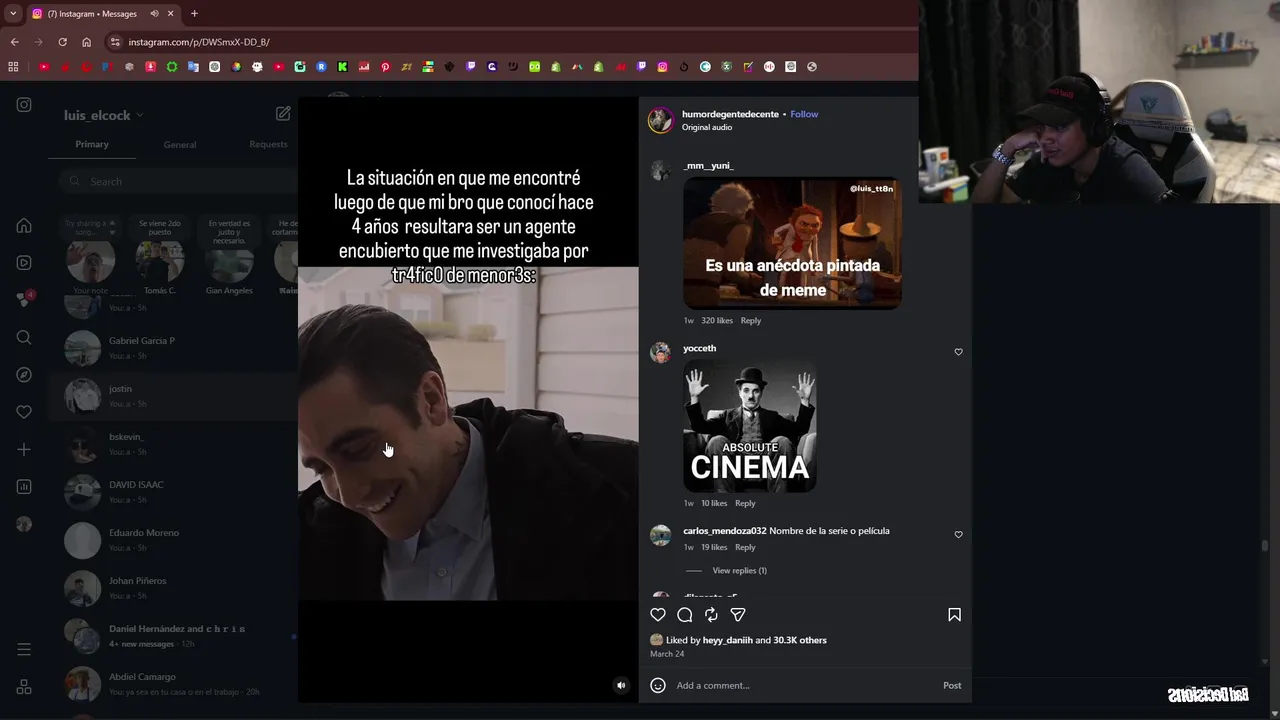Switch to the General messages tab
The height and width of the screenshot is (720, 1280).
[180, 144]
